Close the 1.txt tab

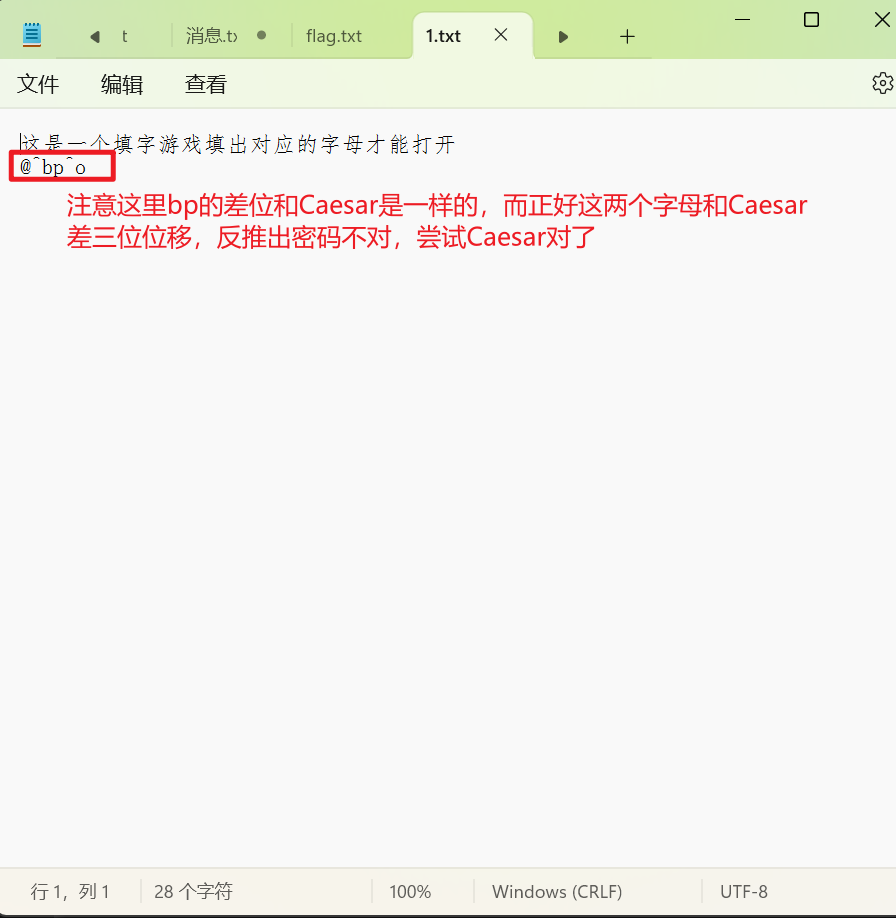click(501, 35)
